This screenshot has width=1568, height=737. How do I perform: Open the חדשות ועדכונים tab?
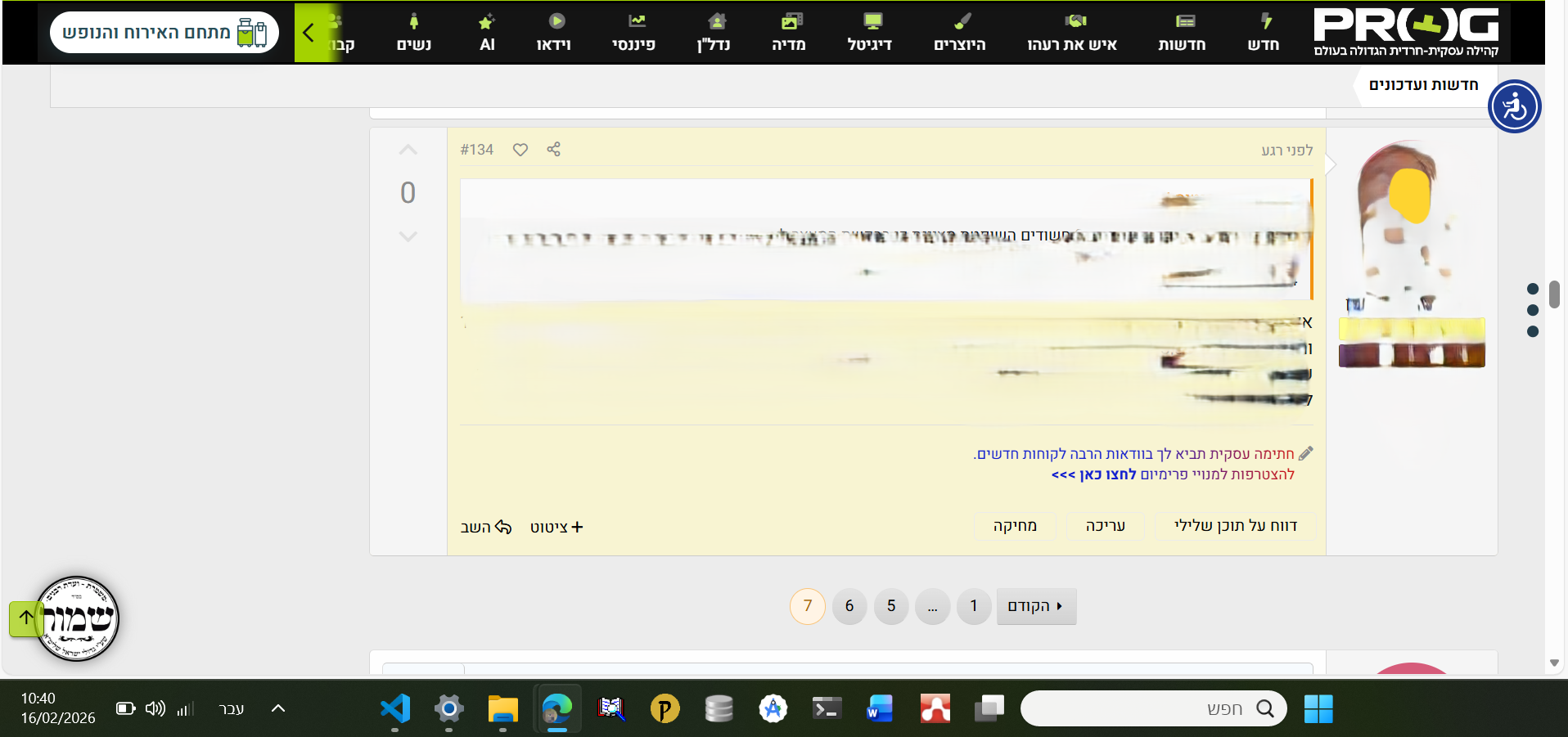(x=1424, y=85)
